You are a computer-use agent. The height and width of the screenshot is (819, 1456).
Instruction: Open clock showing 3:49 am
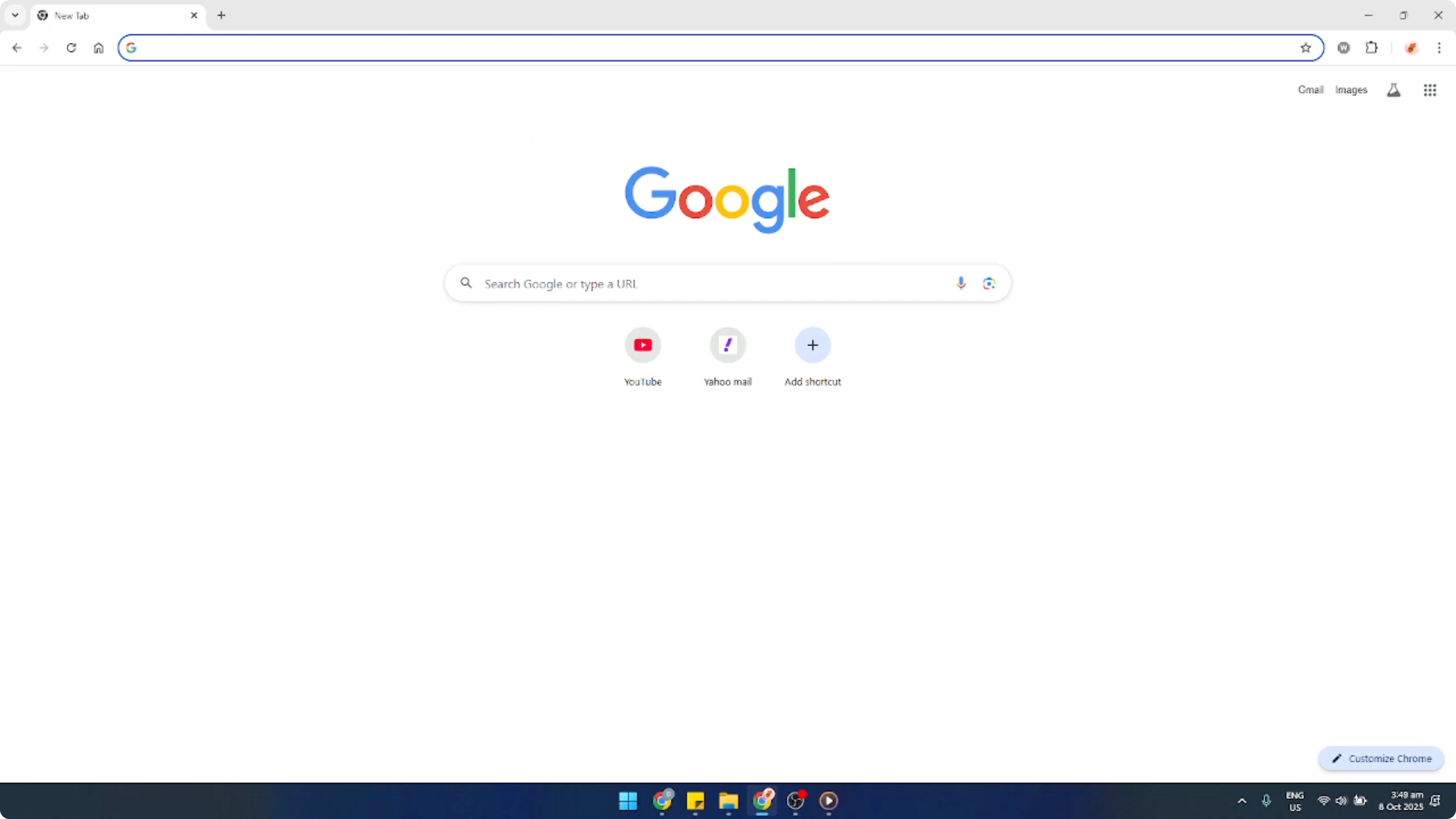(x=1401, y=801)
